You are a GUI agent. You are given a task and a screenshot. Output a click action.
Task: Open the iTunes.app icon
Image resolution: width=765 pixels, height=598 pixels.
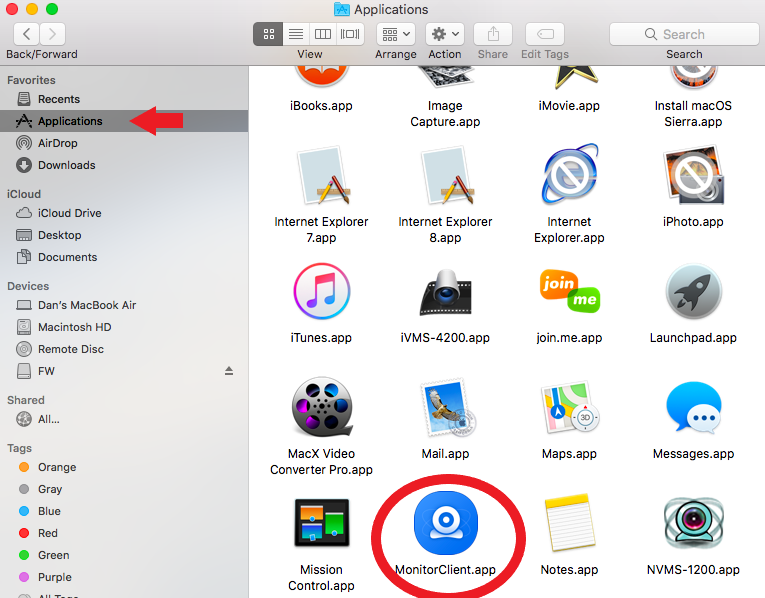(x=321, y=292)
